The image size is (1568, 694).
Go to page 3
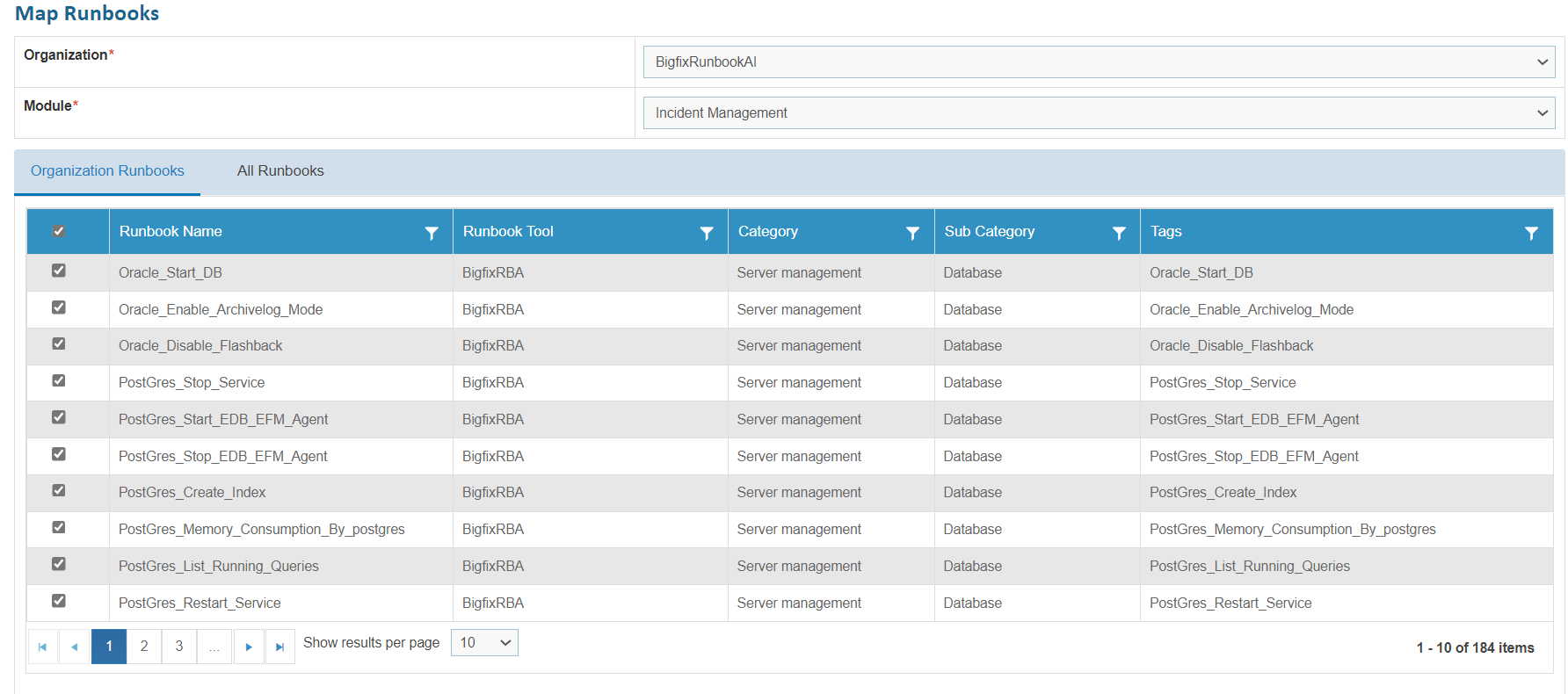coord(179,647)
